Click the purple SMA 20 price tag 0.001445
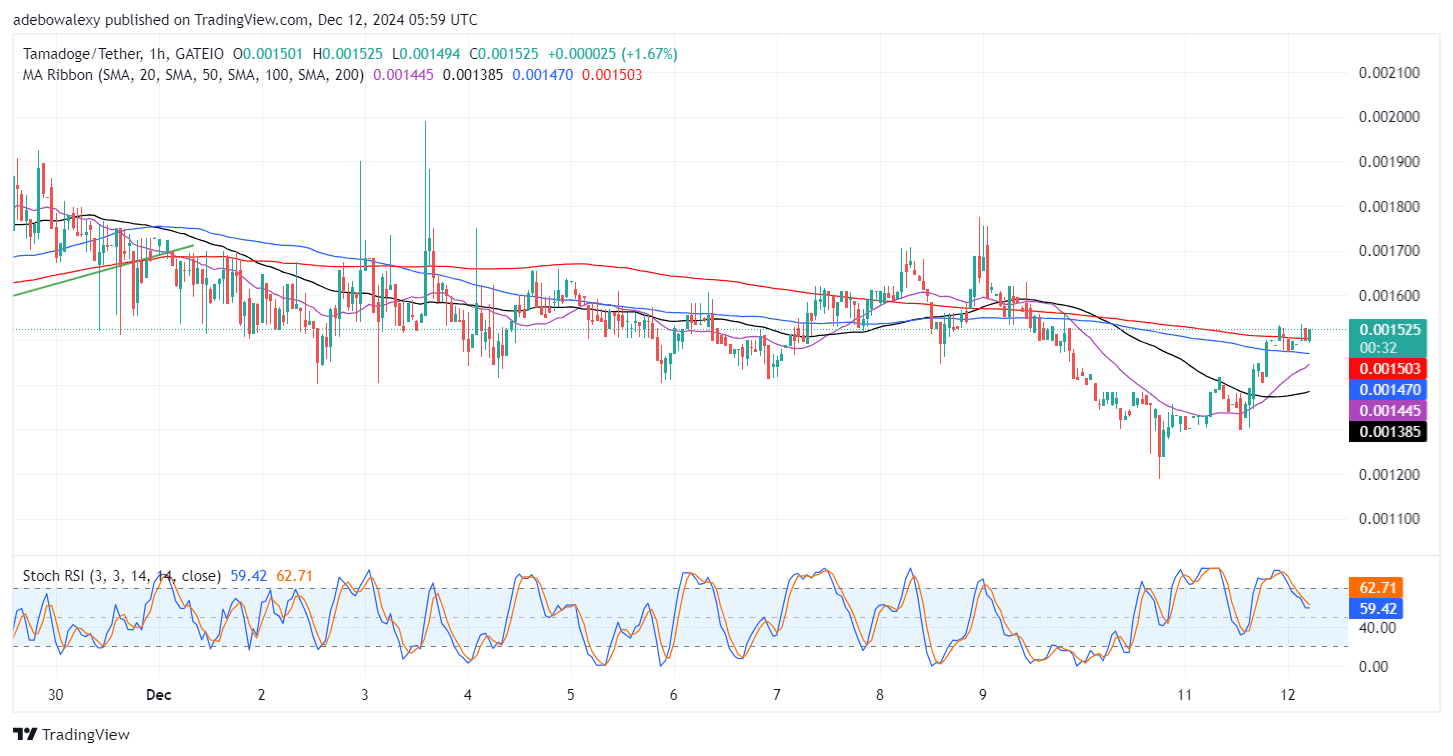The width and height of the screenshot is (1453, 756). pyautogui.click(x=1388, y=410)
